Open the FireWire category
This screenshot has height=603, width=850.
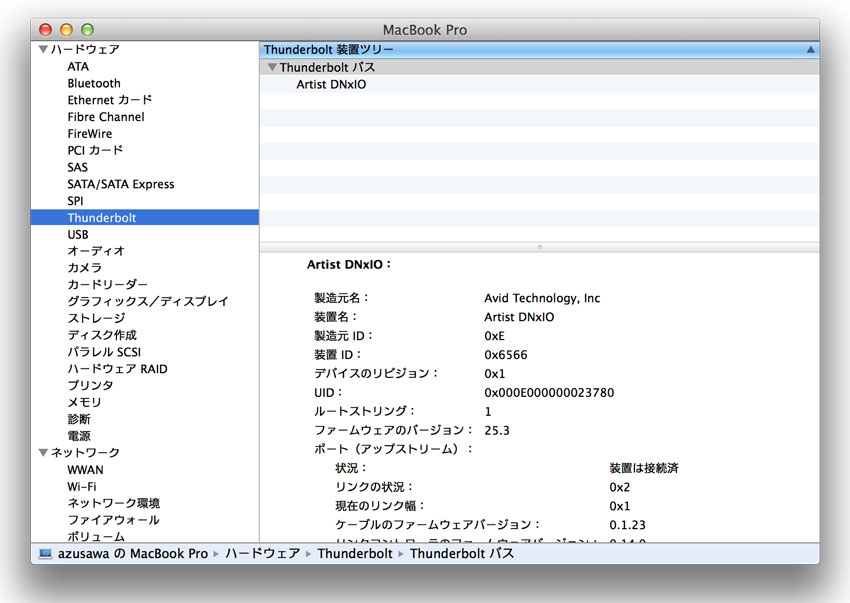pyautogui.click(x=90, y=133)
